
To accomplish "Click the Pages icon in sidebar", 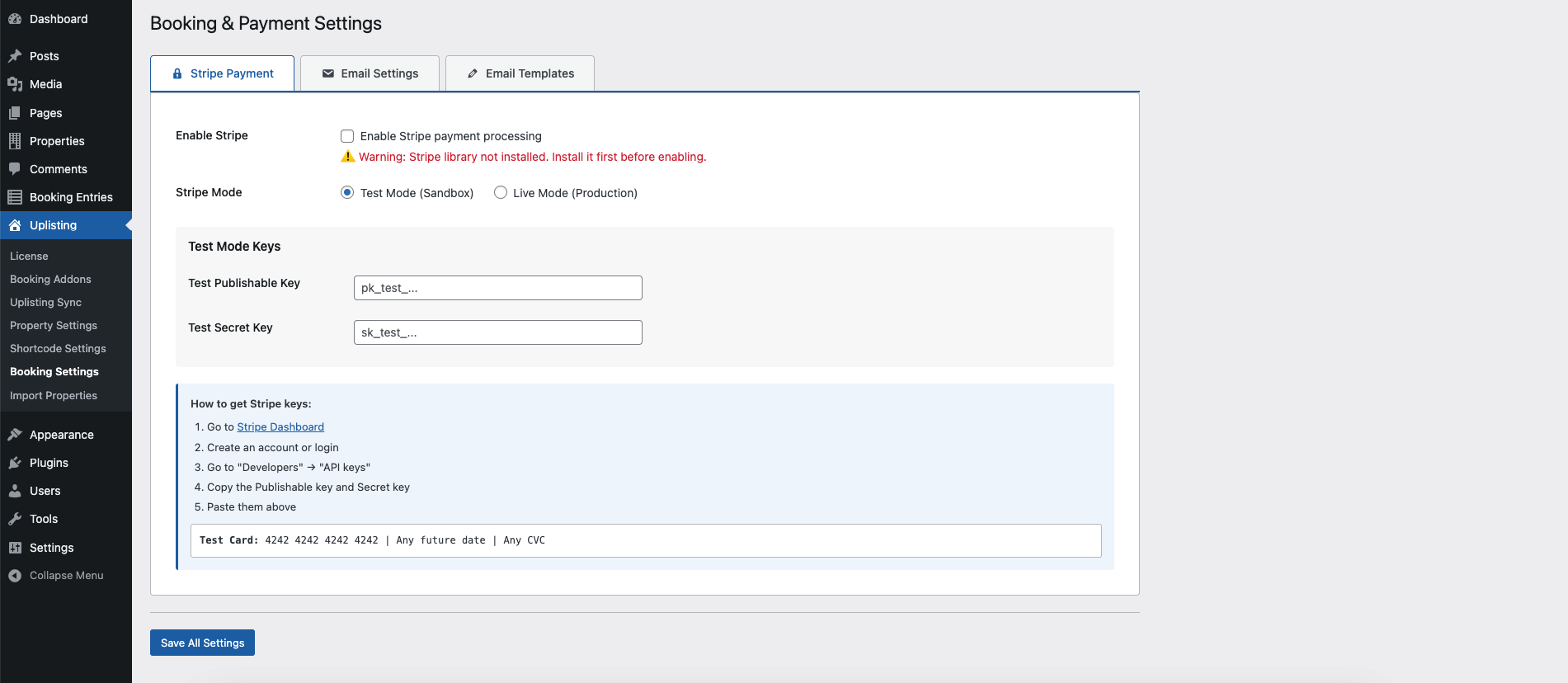I will coord(15,113).
